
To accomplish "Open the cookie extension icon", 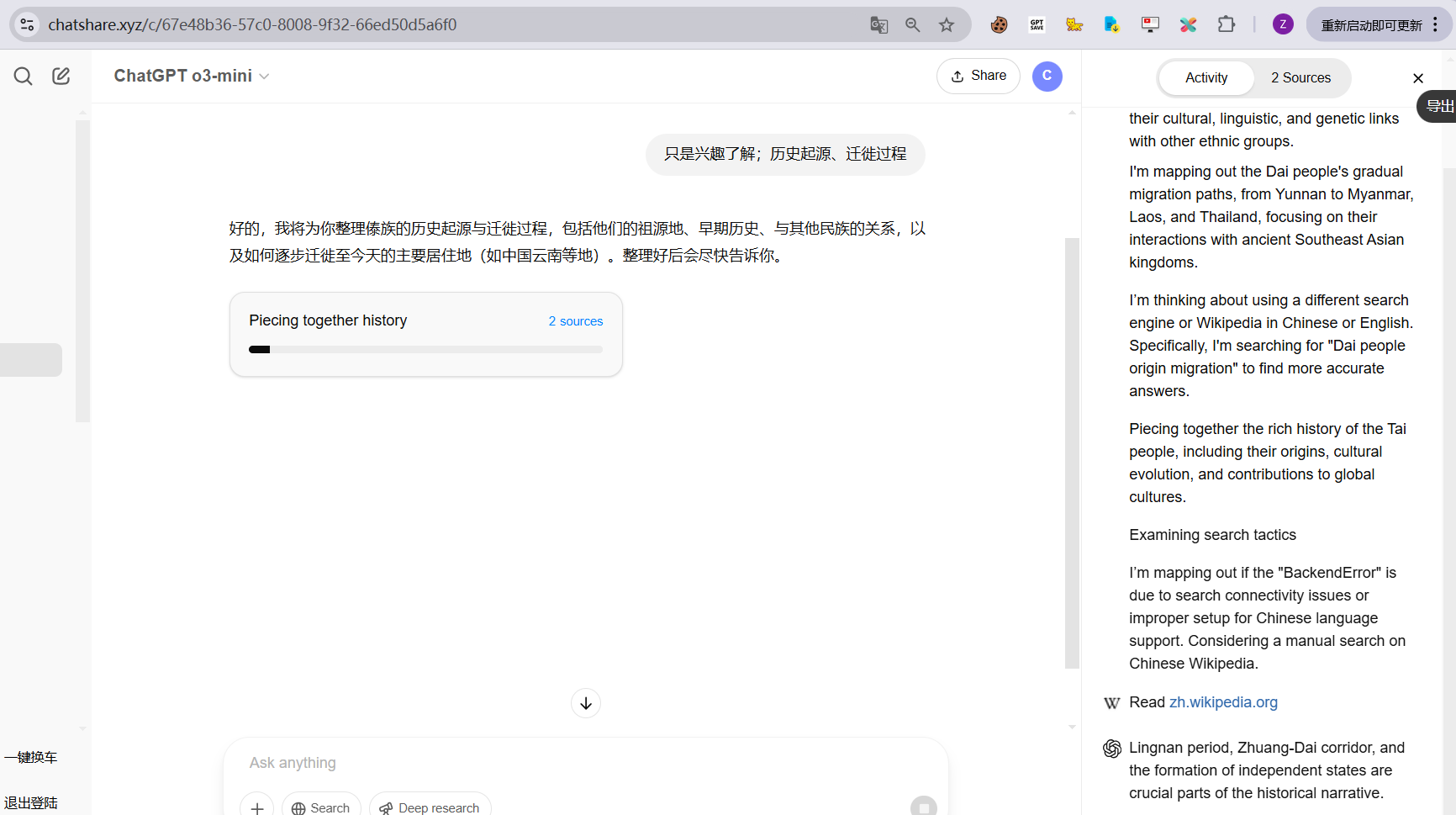I will point(999,25).
